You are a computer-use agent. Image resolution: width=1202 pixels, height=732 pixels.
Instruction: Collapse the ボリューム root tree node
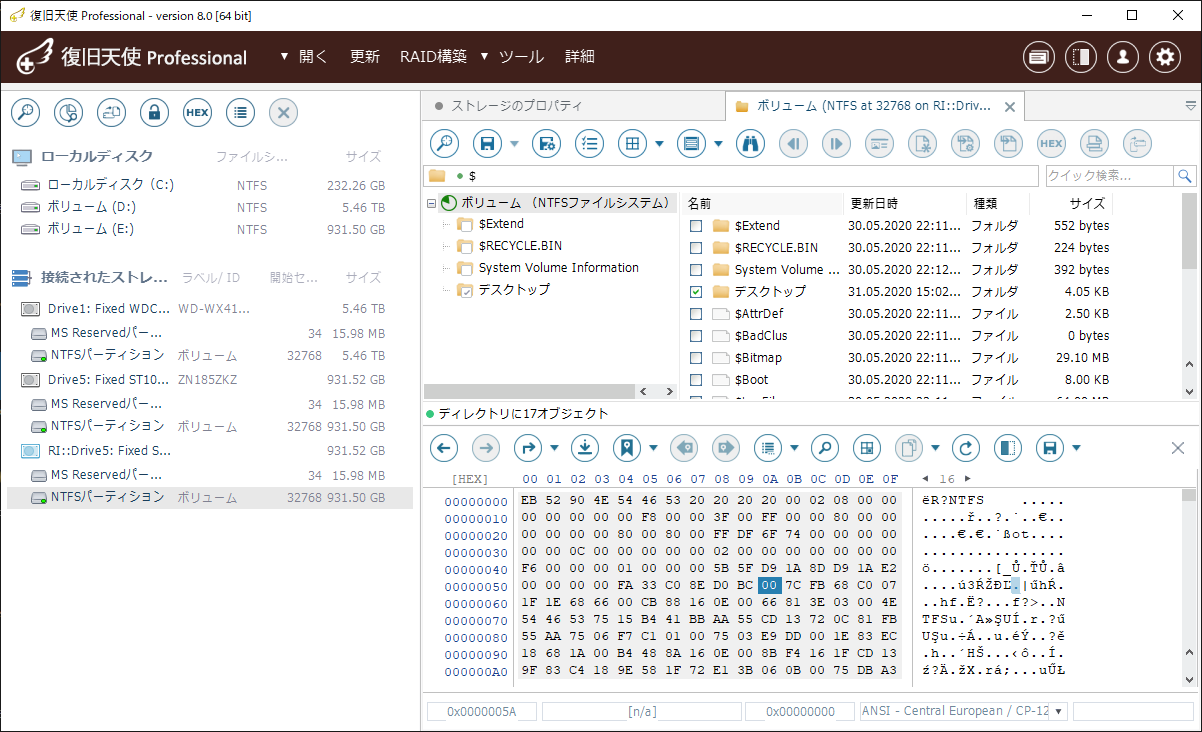tap(431, 203)
